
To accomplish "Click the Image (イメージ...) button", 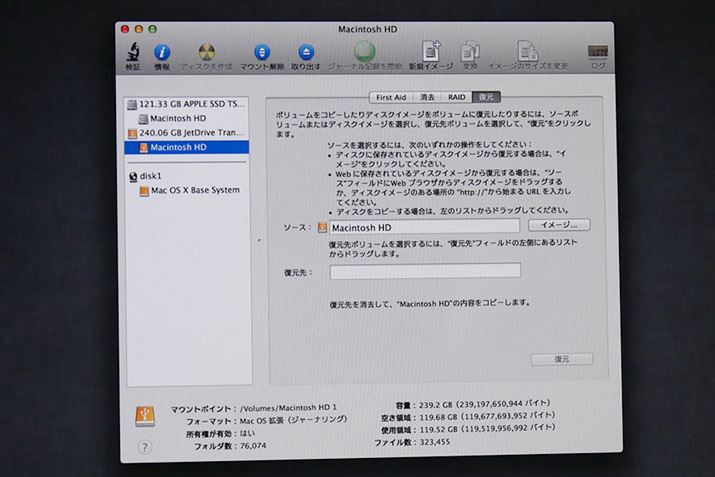I will (558, 226).
